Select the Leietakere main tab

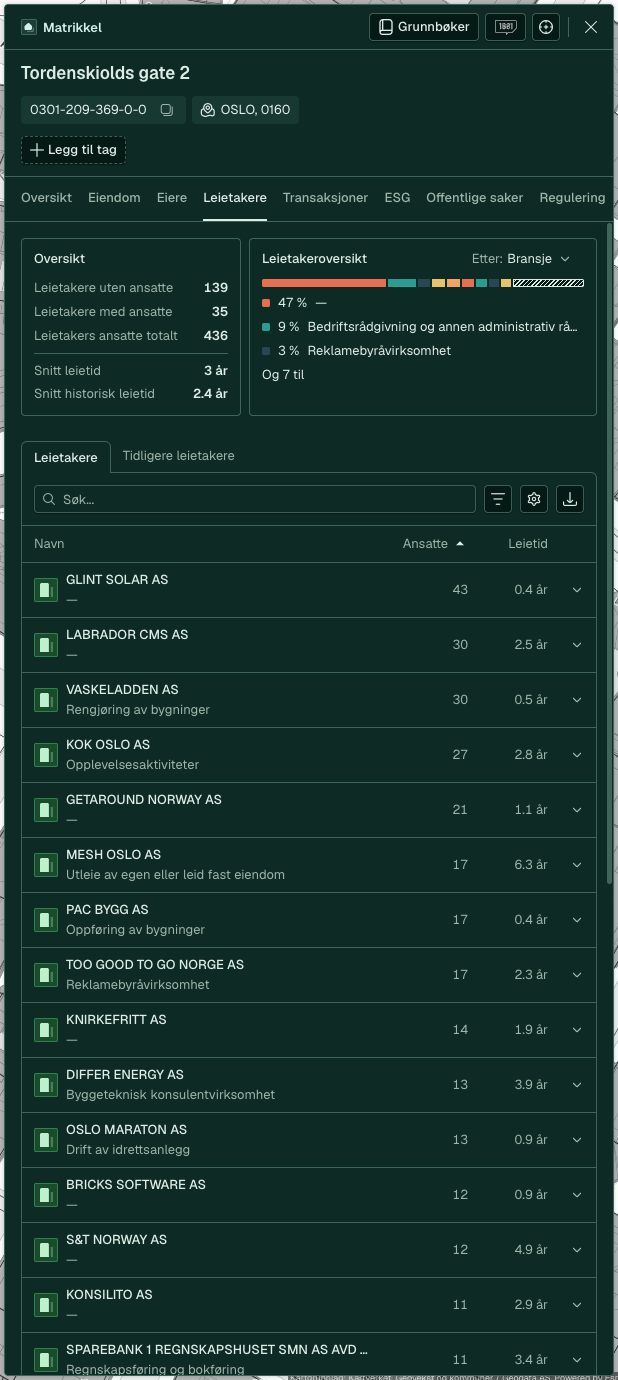click(235, 198)
